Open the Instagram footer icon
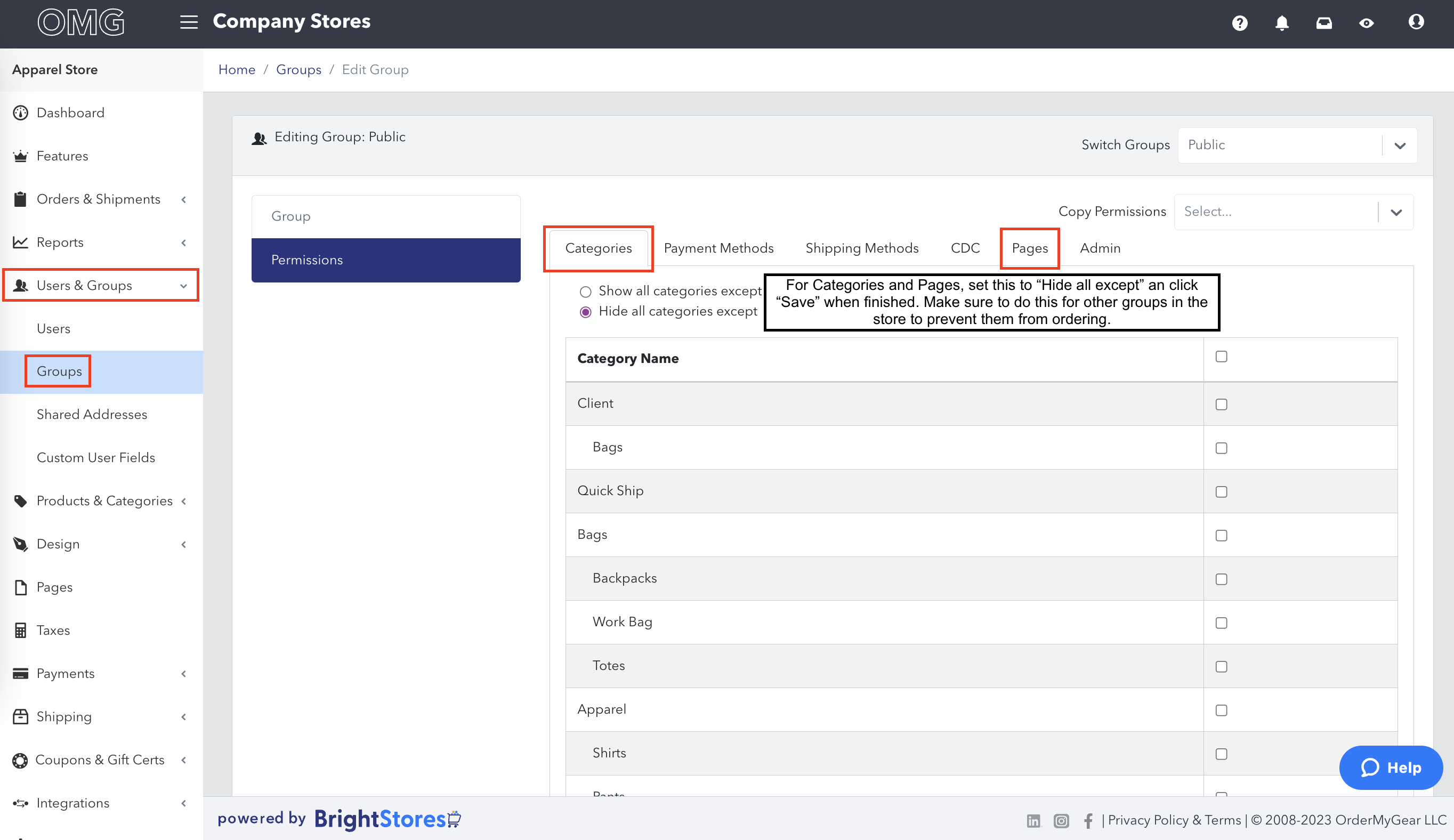Viewport: 1454px width, 840px height. (x=1061, y=820)
